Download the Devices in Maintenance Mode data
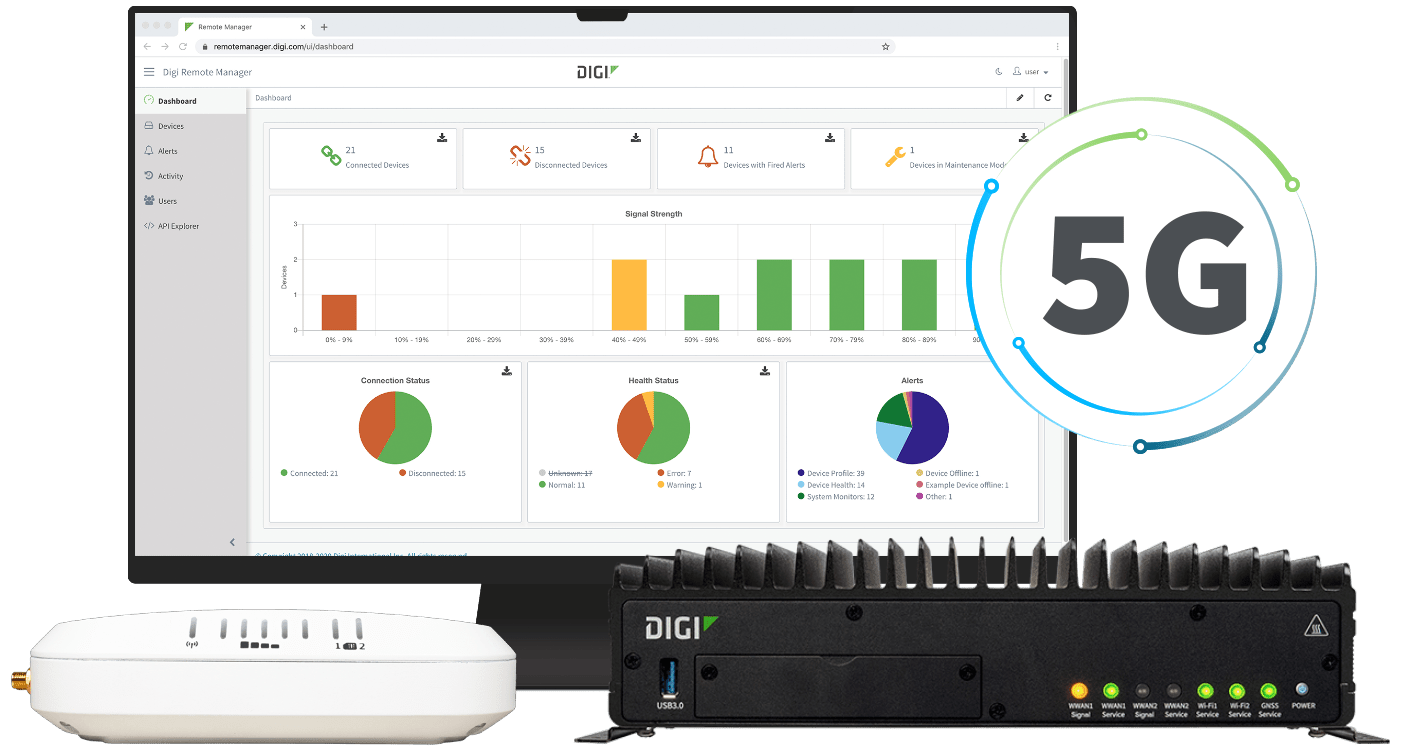This screenshot has width=1407, height=755. [x=1023, y=138]
